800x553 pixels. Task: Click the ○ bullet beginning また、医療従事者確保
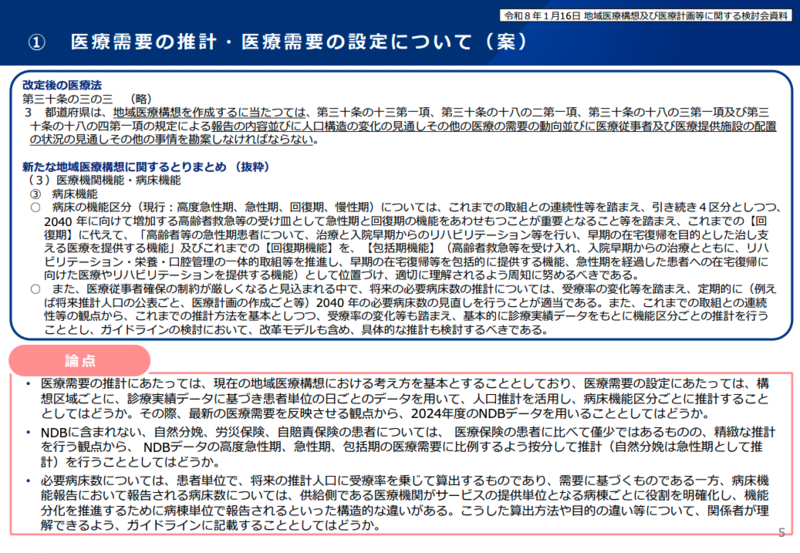pyautogui.click(x=36, y=287)
